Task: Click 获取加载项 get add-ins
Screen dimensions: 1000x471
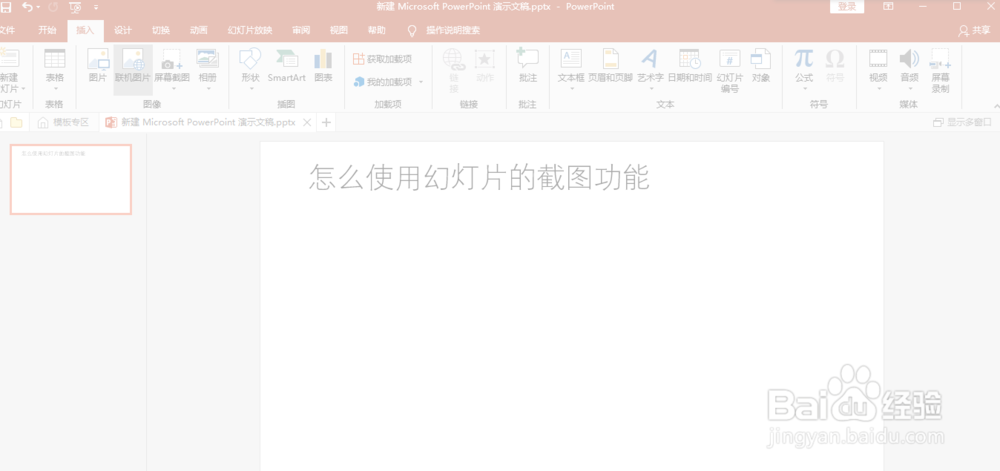Action: coord(383,59)
